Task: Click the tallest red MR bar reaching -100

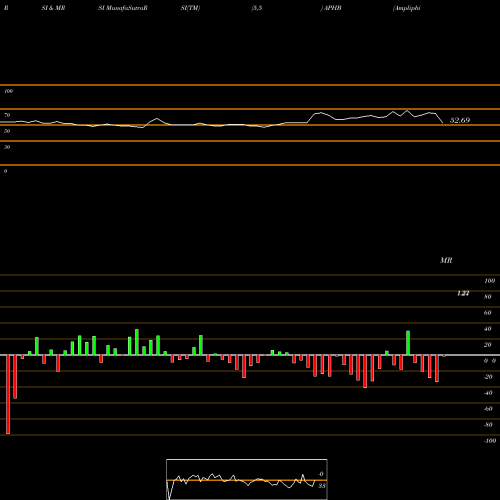Action: [x=8, y=394]
